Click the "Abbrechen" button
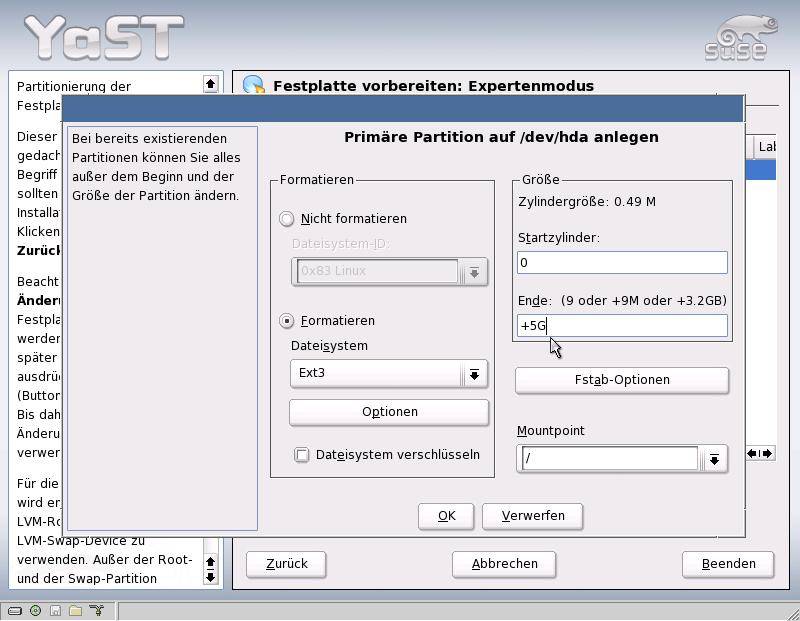Image resolution: width=800 pixels, height=621 pixels. point(504,564)
